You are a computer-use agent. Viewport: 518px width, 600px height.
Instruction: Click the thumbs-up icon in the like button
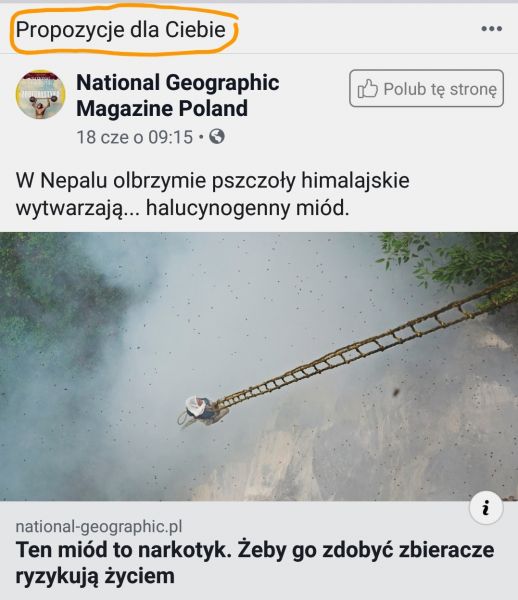(x=367, y=88)
